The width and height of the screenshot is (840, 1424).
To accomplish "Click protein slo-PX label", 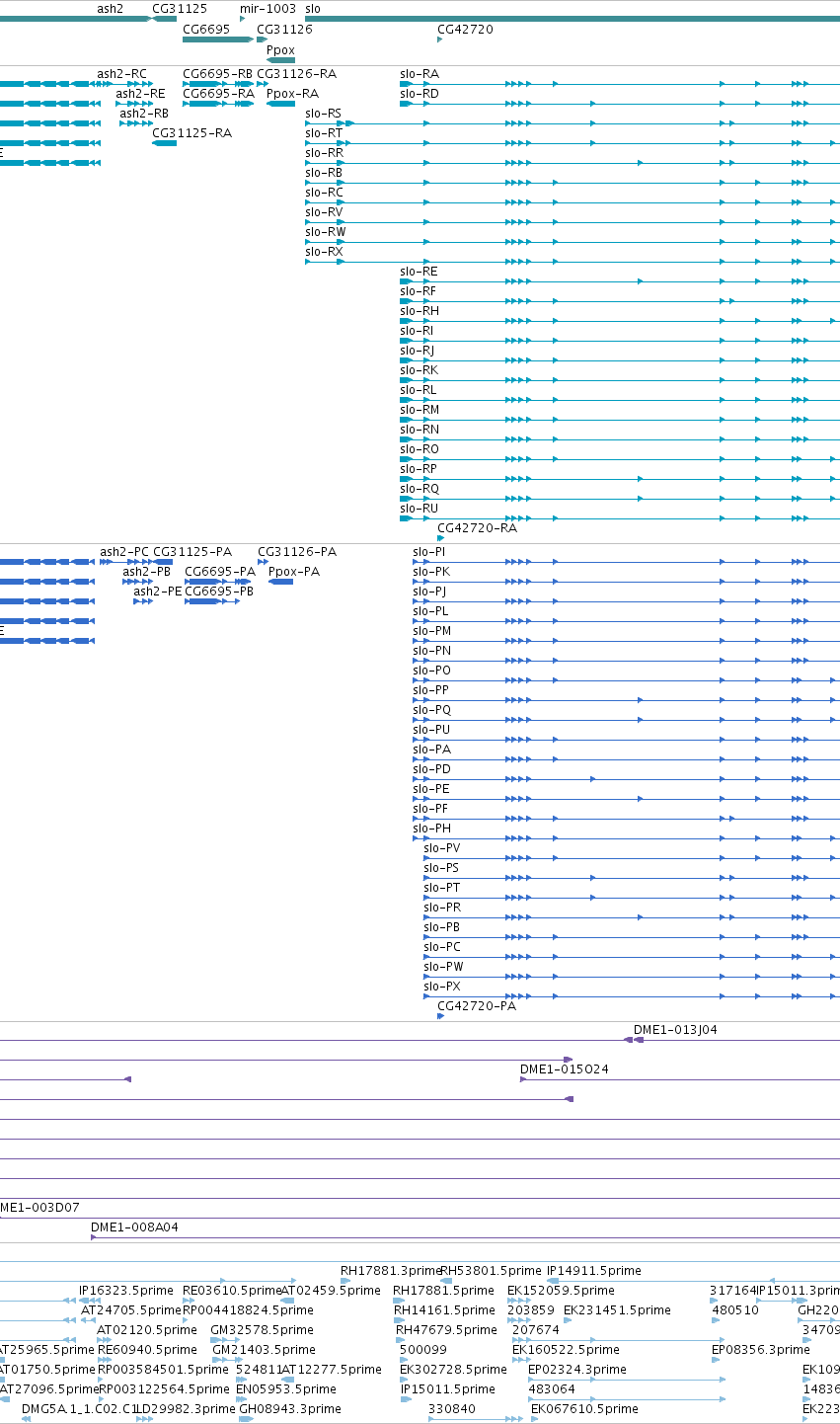I will 442,987.
